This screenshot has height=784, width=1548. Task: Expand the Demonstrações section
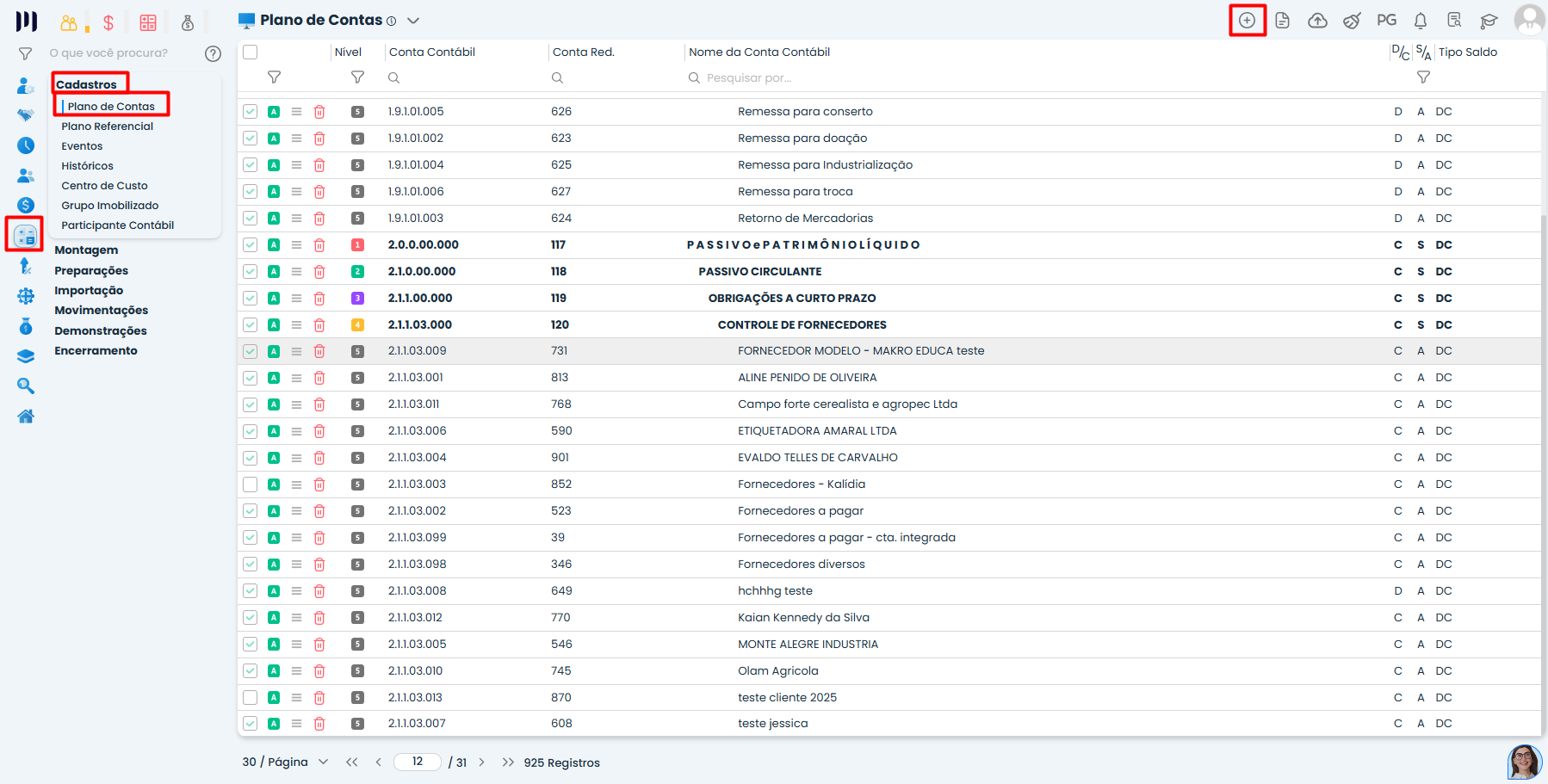[x=100, y=331]
